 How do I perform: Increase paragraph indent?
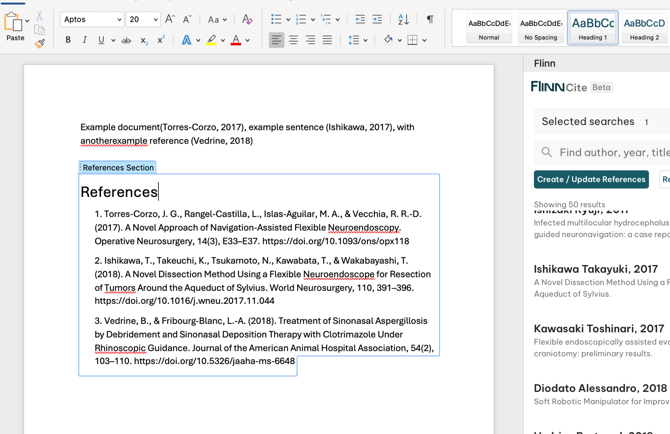(377, 19)
